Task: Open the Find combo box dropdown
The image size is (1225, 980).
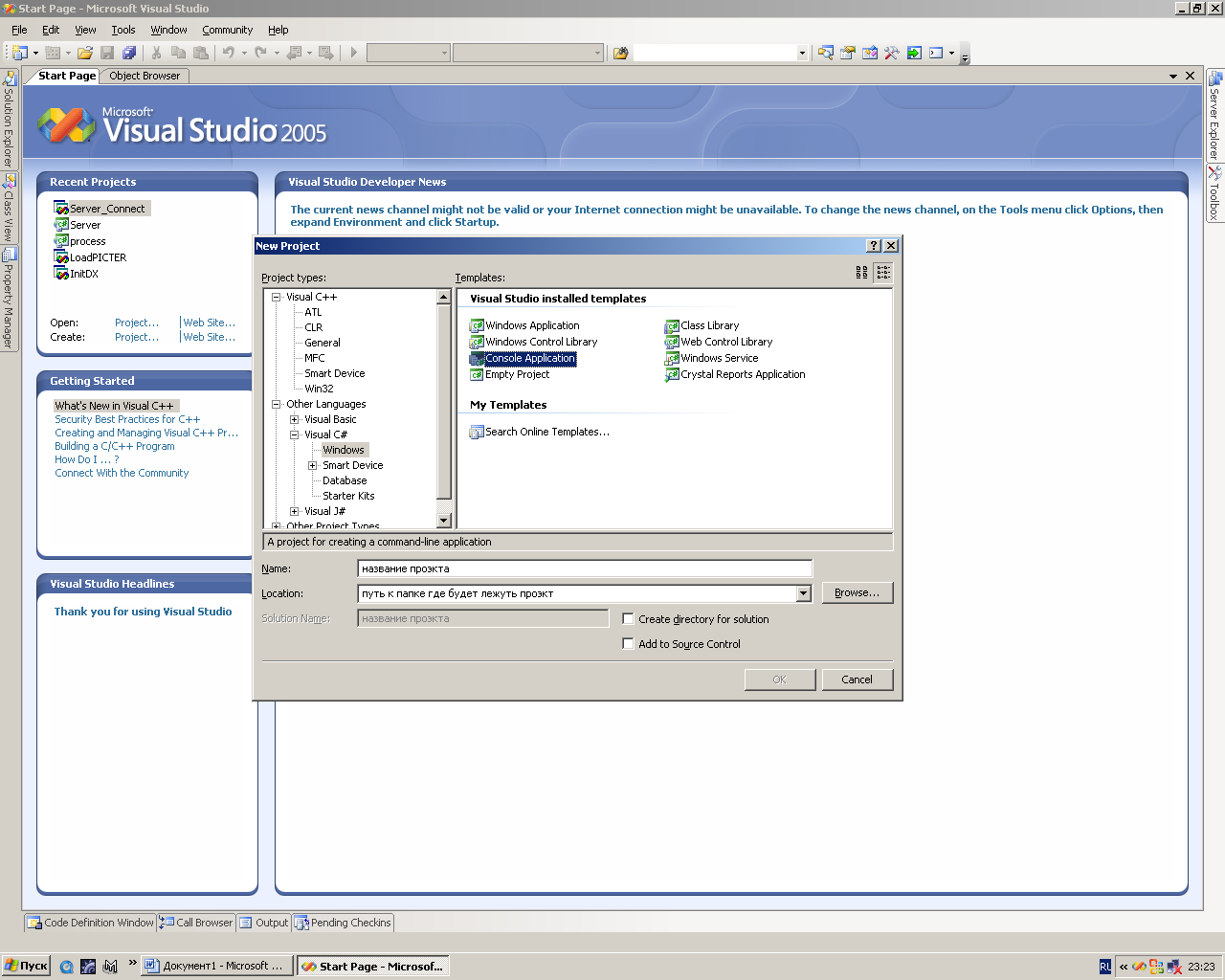Action: [x=802, y=53]
